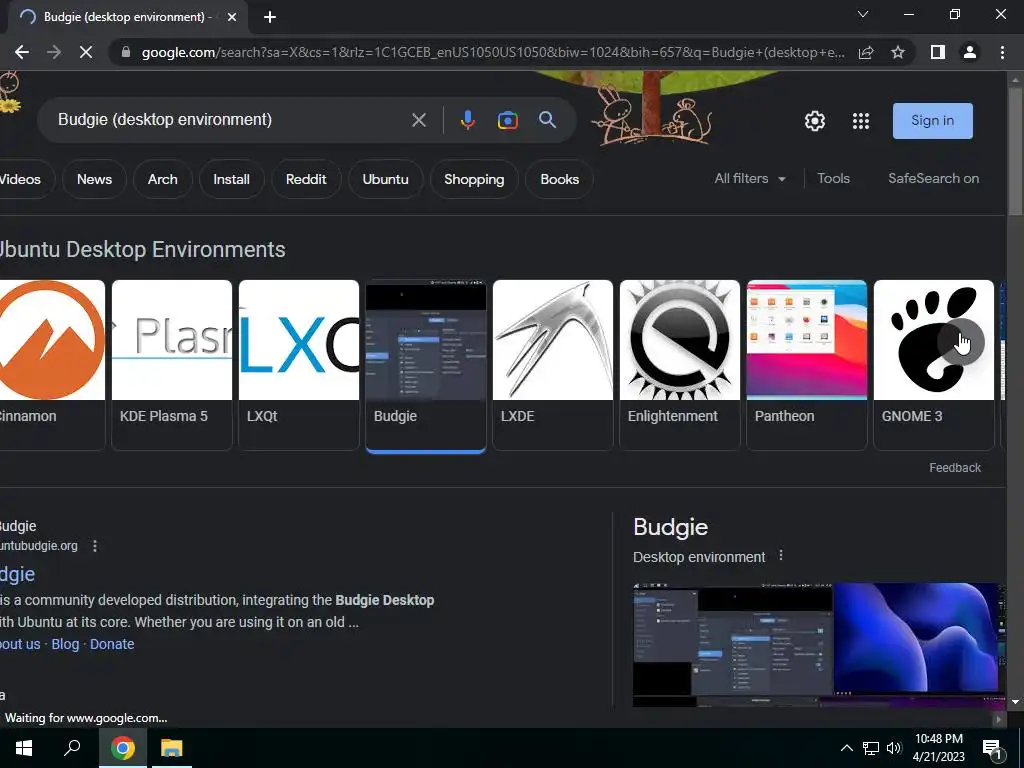The image size is (1024, 768).
Task: Open SafeSearch on settings
Action: click(933, 178)
